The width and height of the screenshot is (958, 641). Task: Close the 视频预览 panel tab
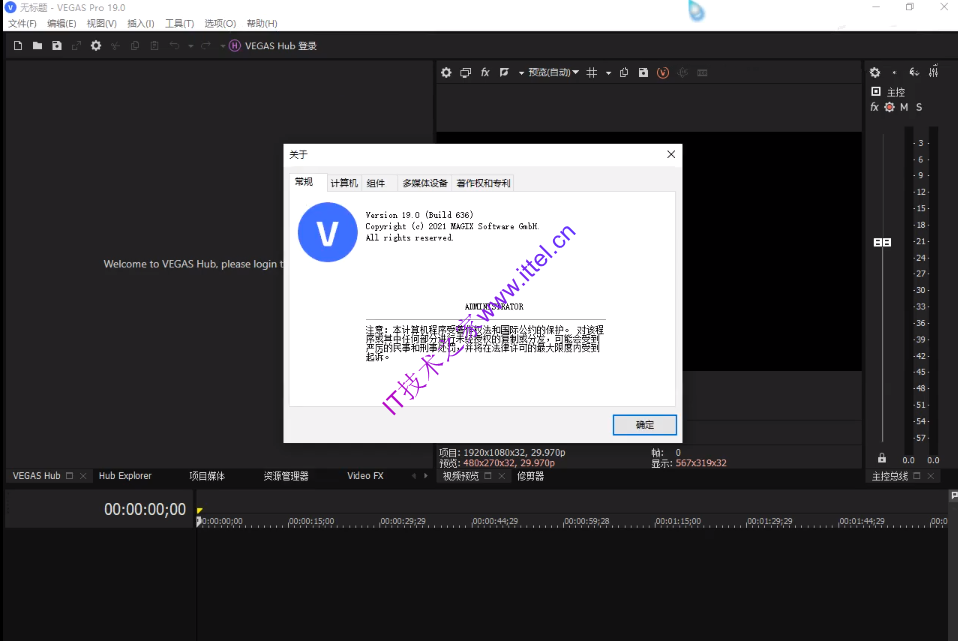502,476
